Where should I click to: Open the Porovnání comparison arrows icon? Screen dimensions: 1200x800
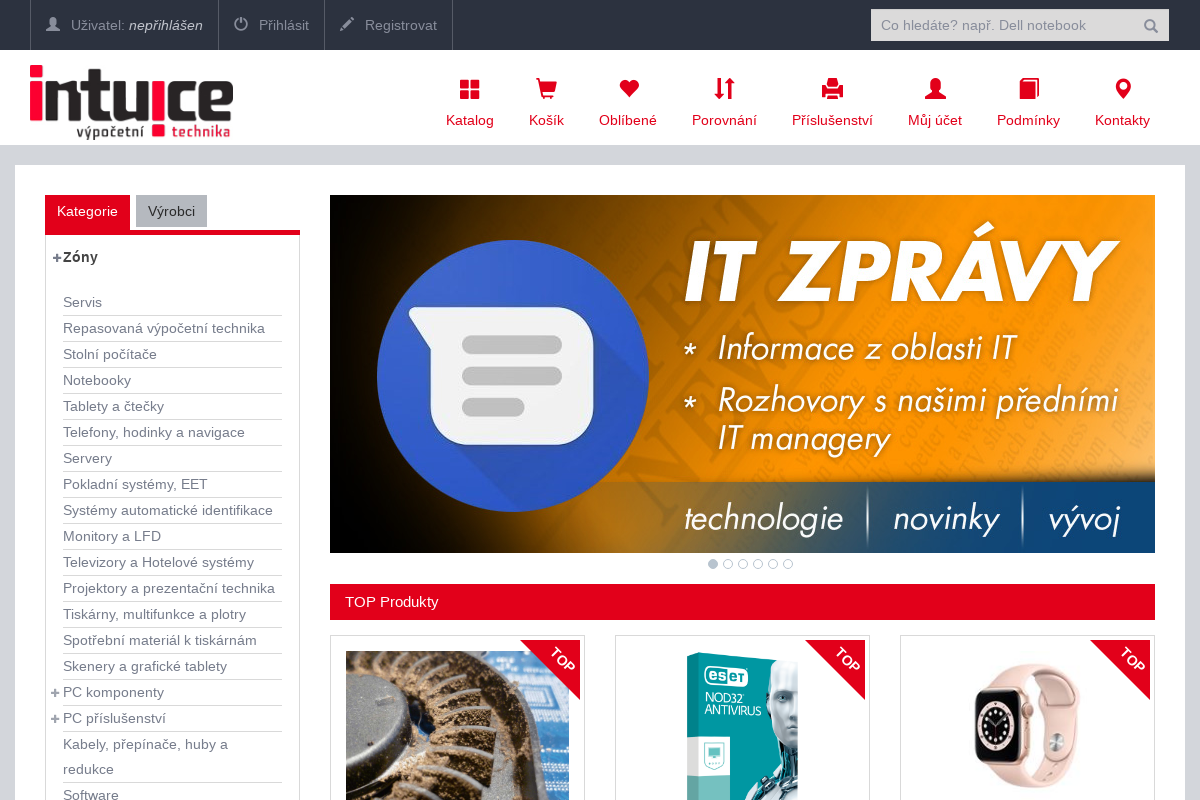[724, 89]
